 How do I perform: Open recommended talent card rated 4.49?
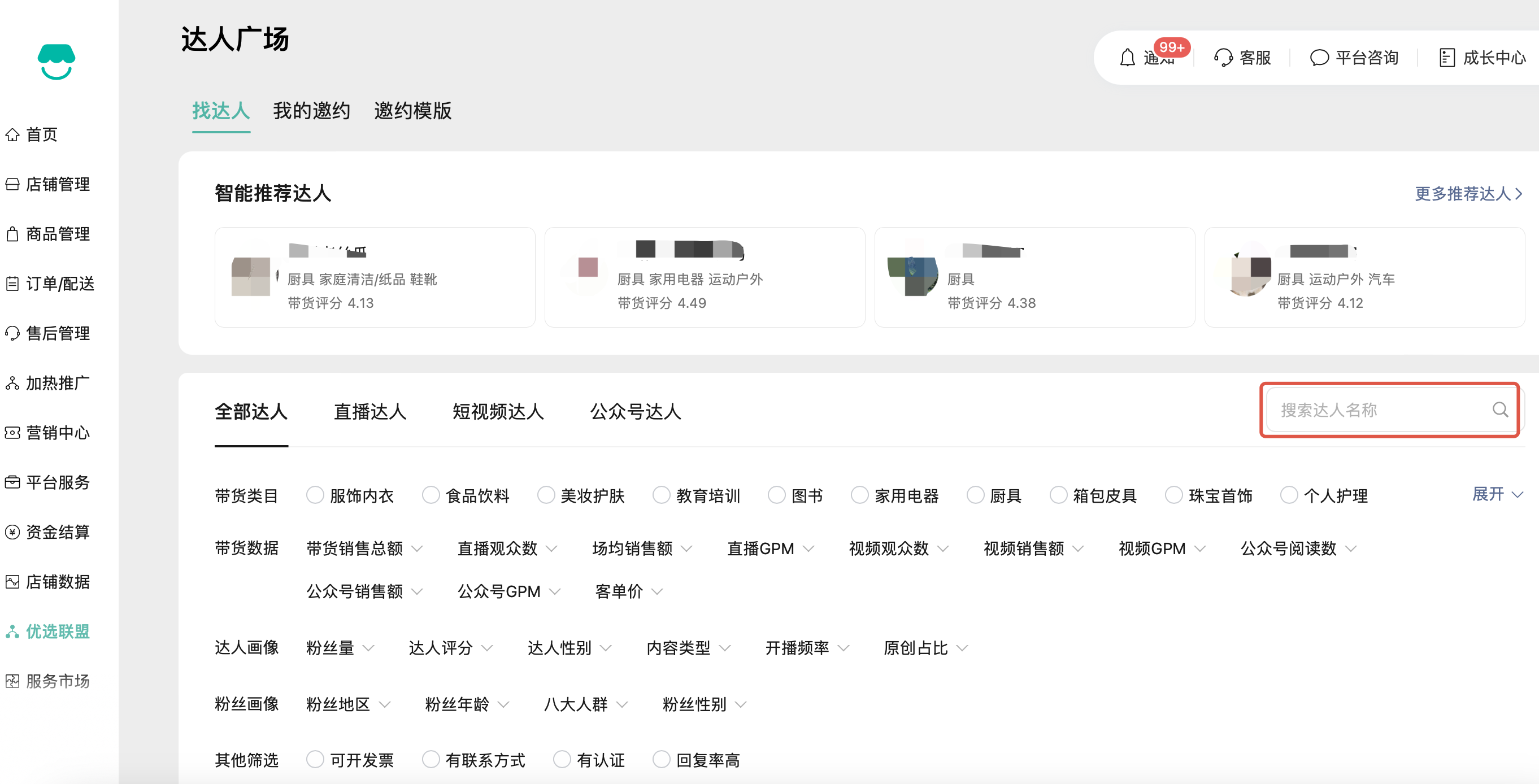coord(705,277)
